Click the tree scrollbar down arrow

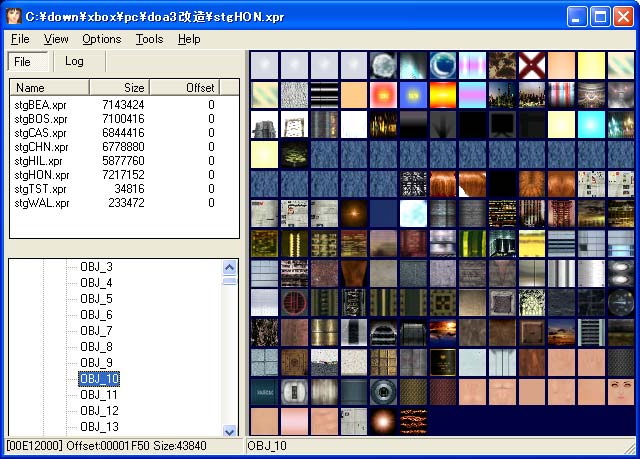point(230,431)
